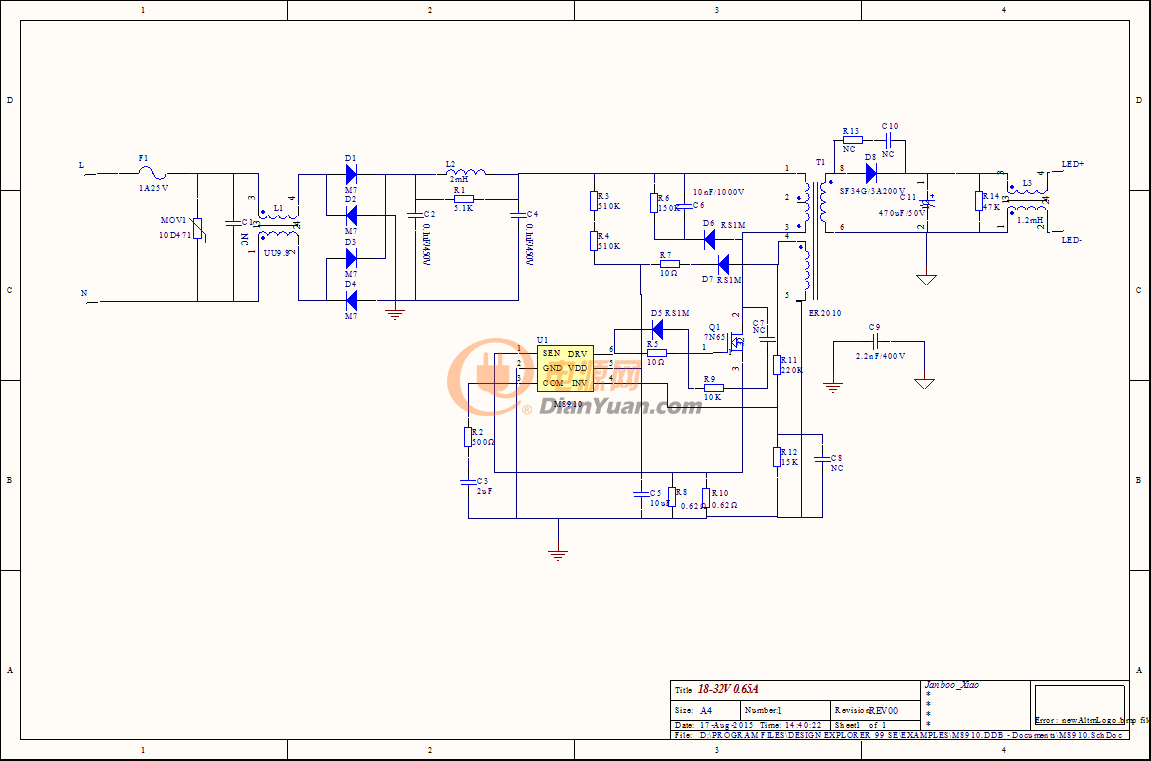Select diode D5 RS1M

click(657, 330)
